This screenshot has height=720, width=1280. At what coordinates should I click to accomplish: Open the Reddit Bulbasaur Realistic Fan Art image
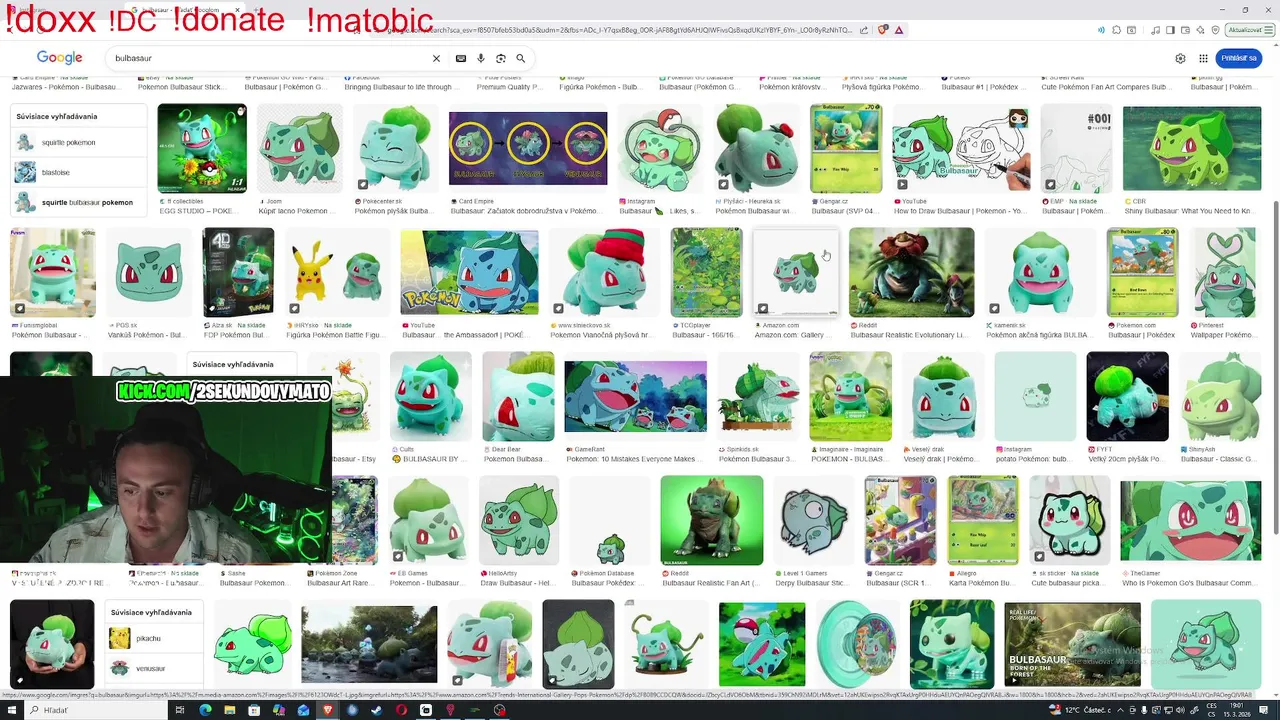coord(712,520)
